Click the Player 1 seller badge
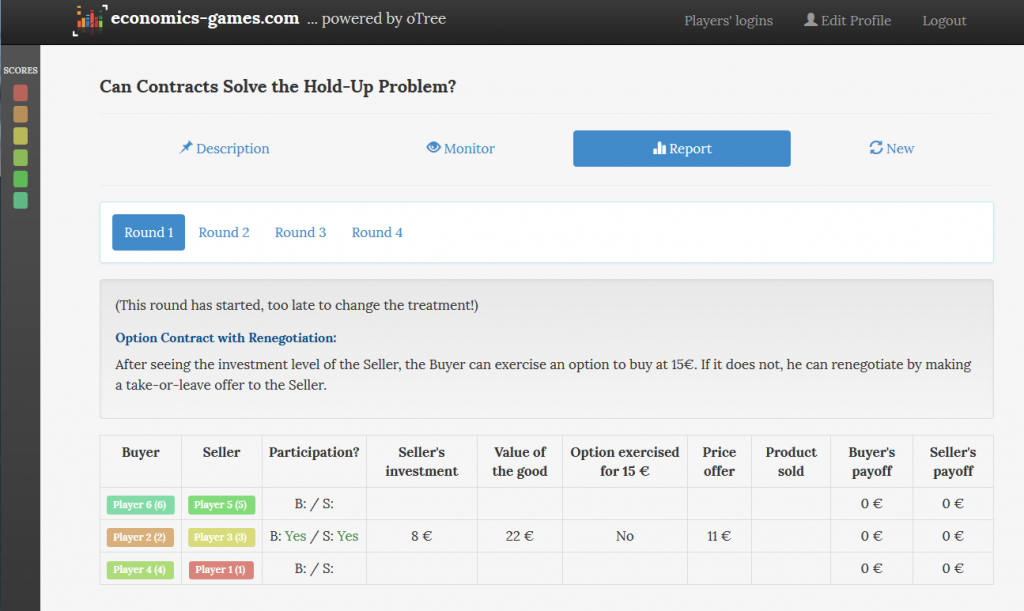The image size is (1024, 611). point(221,569)
